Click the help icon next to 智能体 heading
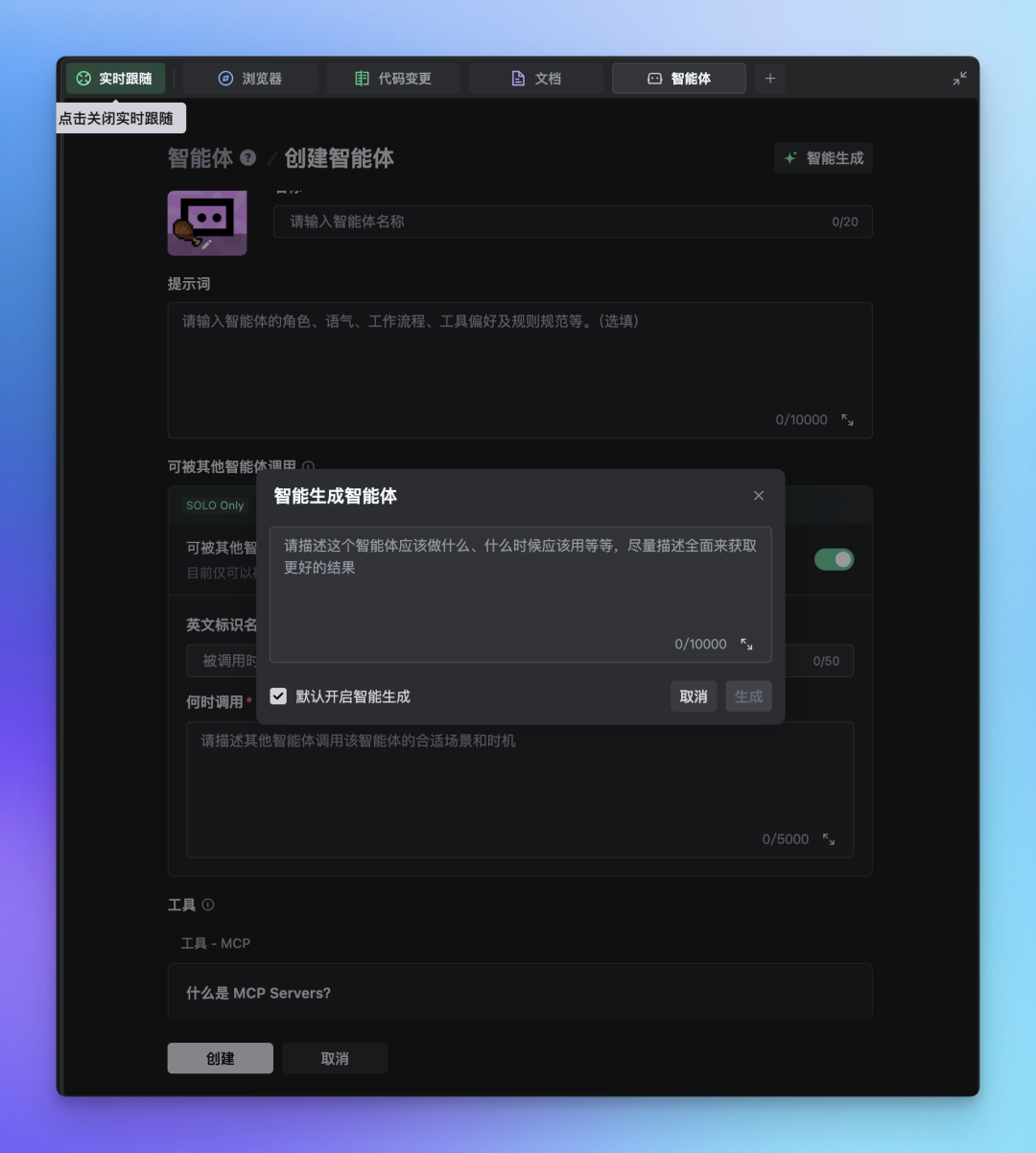Screen dimensions: 1036x1153 [x=248, y=157]
